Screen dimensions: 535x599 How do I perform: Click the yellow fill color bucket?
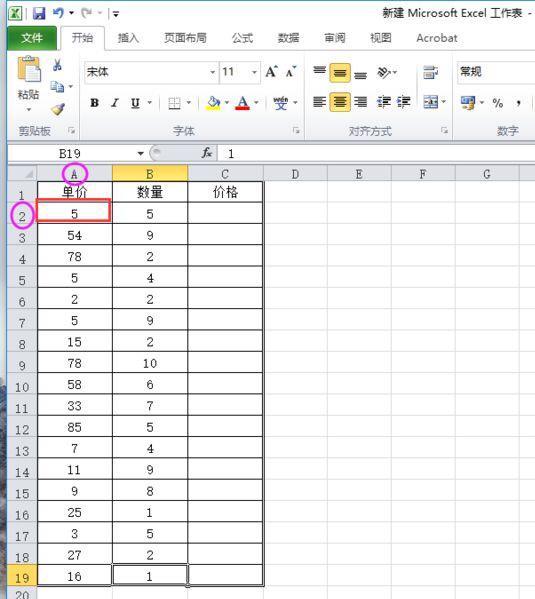[x=213, y=103]
